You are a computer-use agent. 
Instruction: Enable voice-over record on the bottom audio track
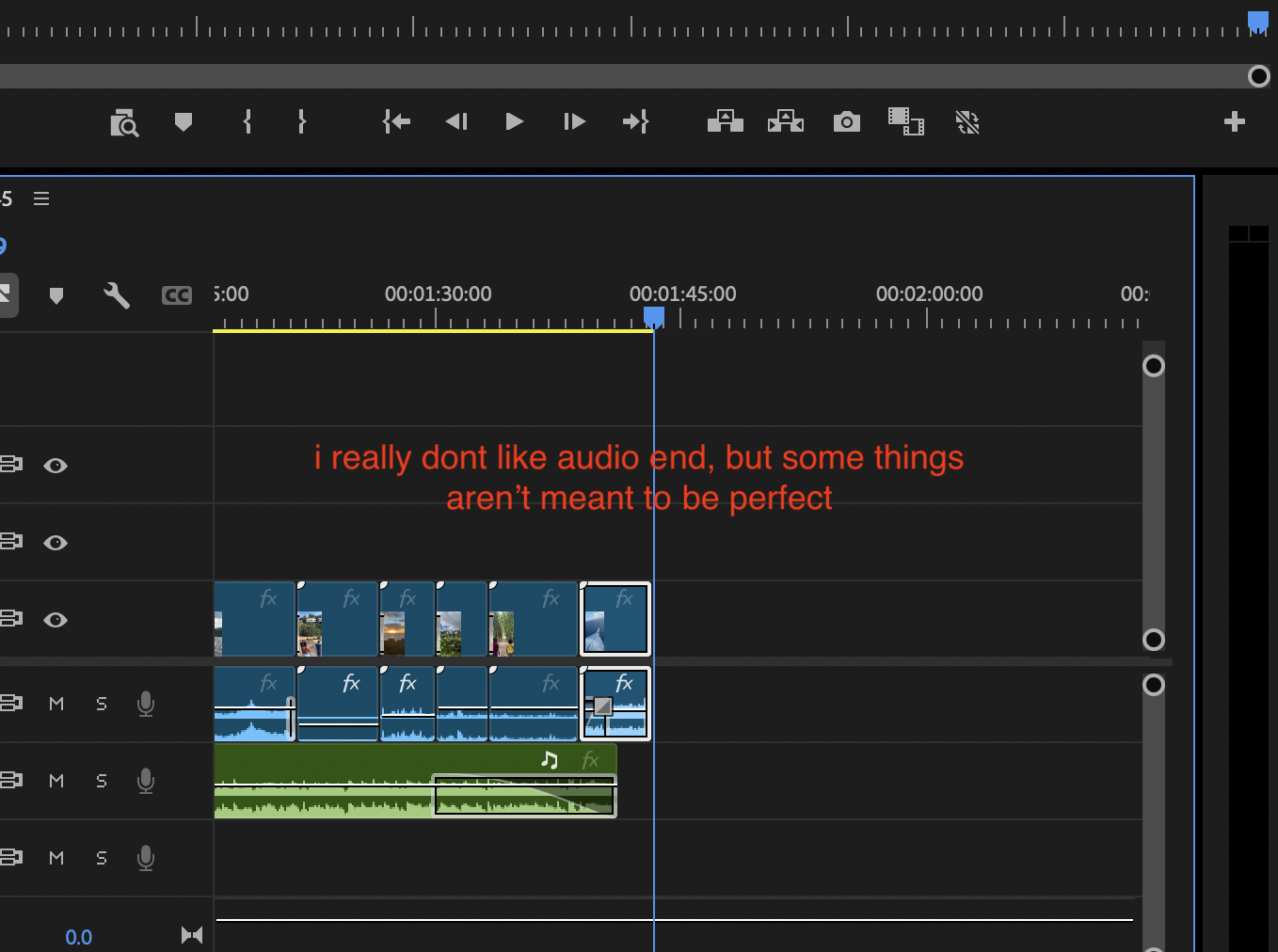coord(146,858)
